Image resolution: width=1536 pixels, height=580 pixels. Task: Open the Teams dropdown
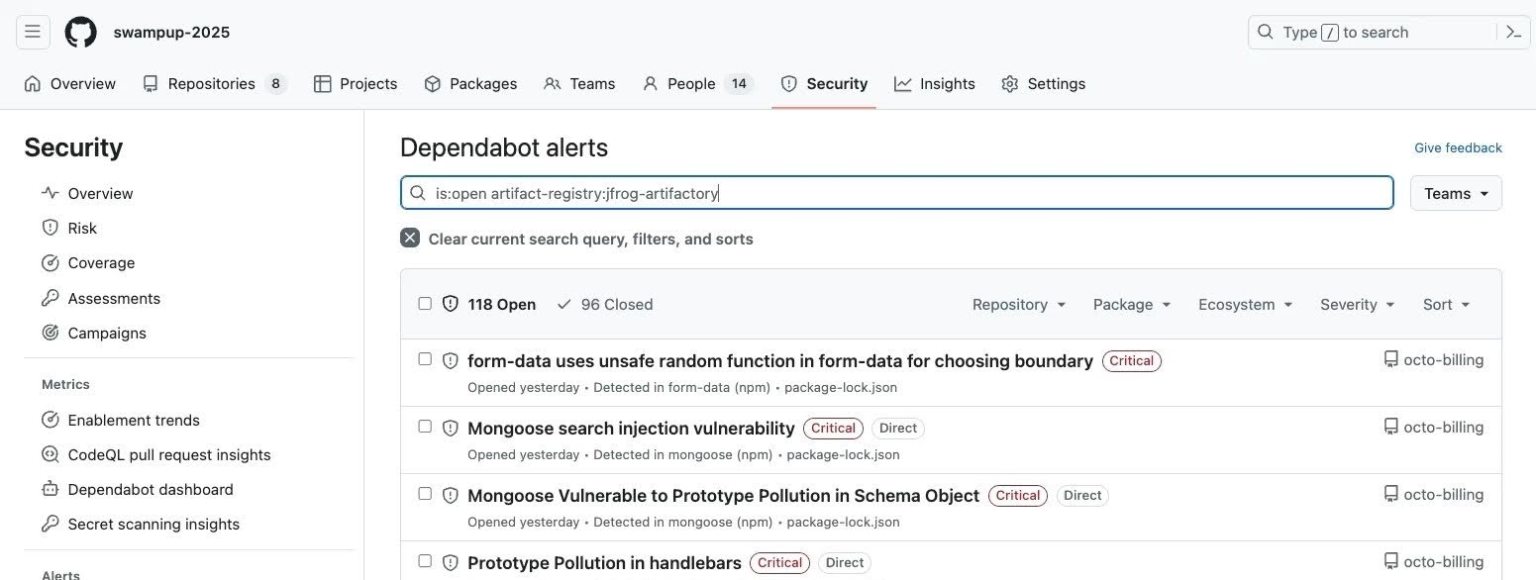click(x=1455, y=192)
